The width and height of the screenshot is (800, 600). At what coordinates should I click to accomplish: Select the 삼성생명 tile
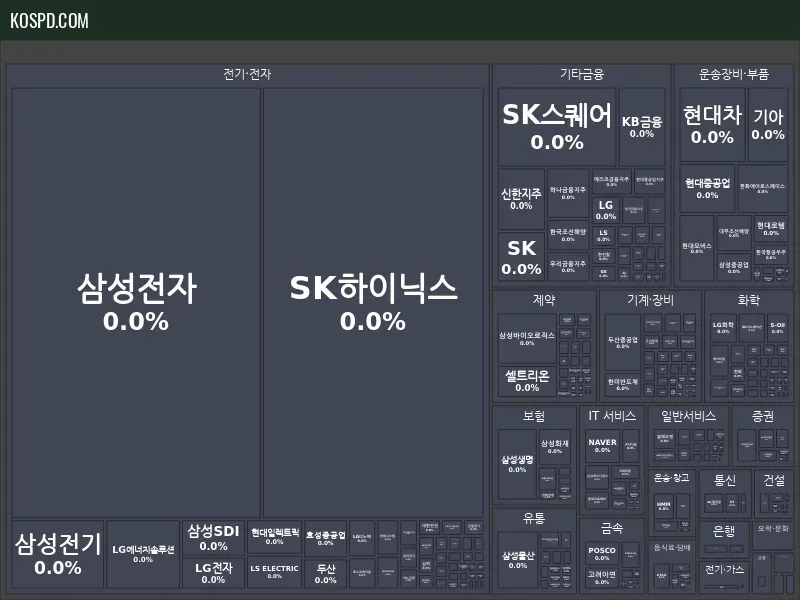(517, 464)
